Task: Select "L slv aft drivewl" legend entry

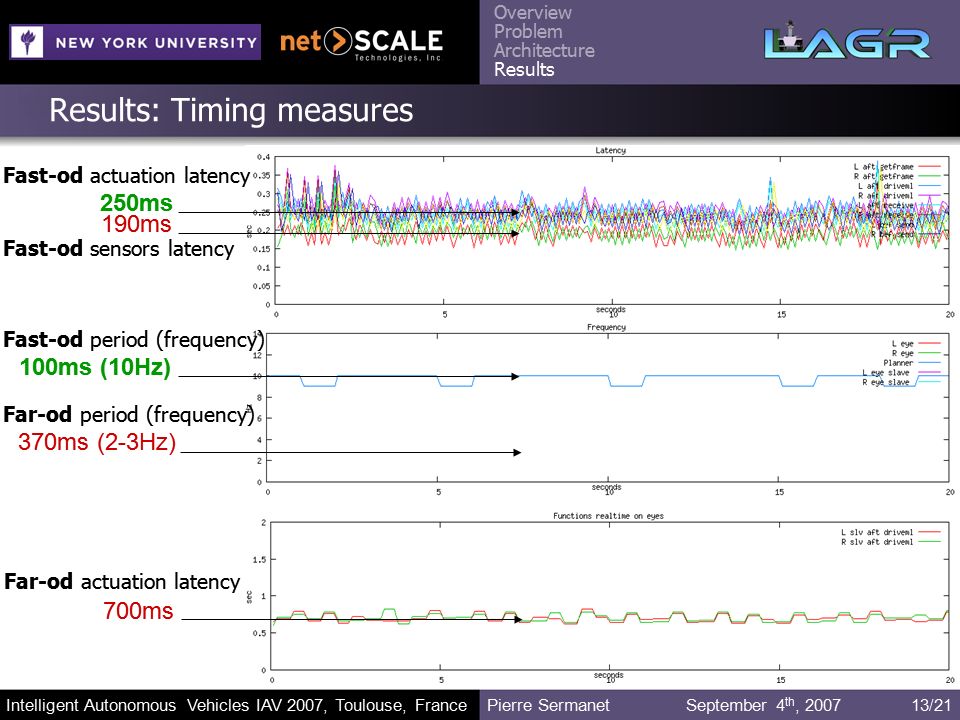Action: [891, 532]
